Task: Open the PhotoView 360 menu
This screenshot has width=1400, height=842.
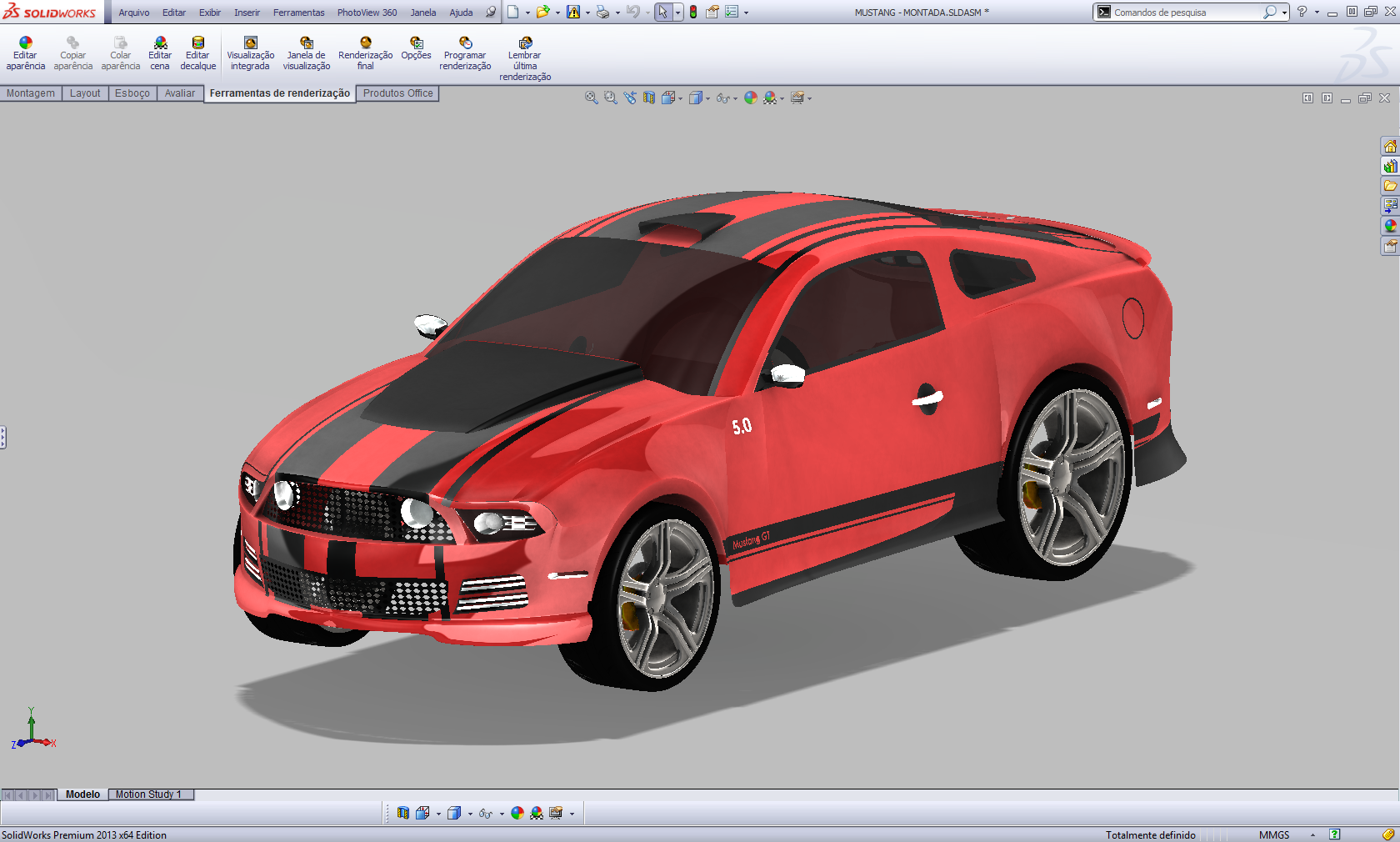Action: point(367,13)
